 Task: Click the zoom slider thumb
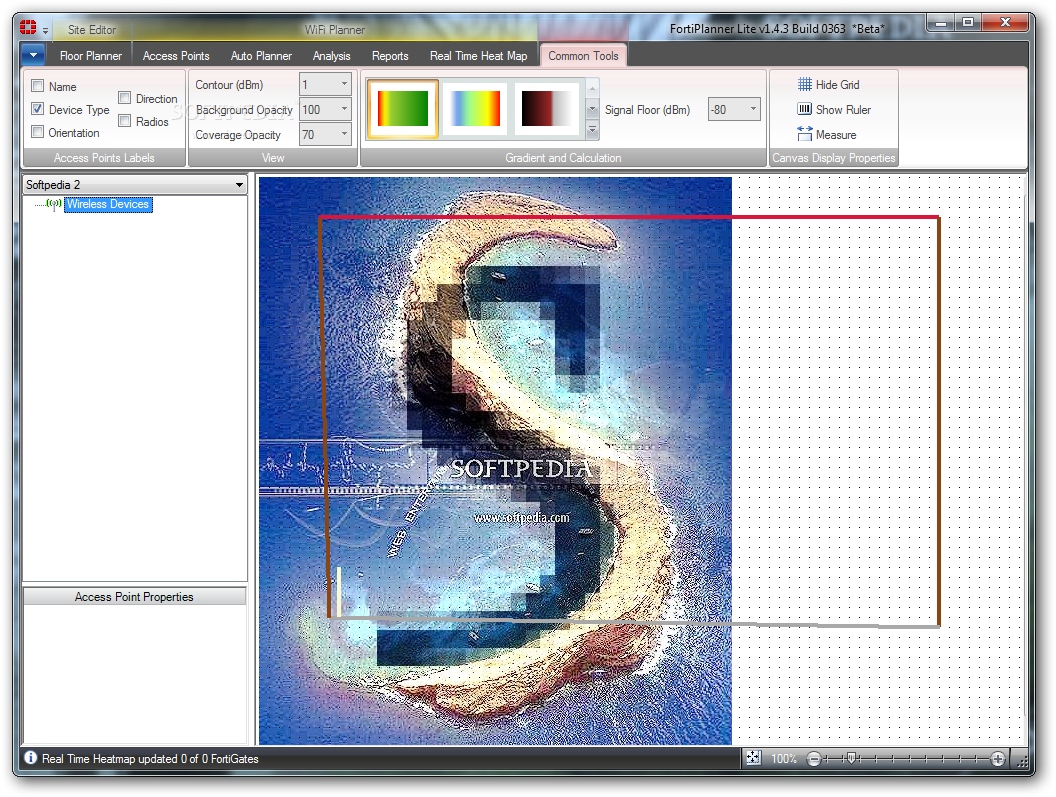[851, 759]
